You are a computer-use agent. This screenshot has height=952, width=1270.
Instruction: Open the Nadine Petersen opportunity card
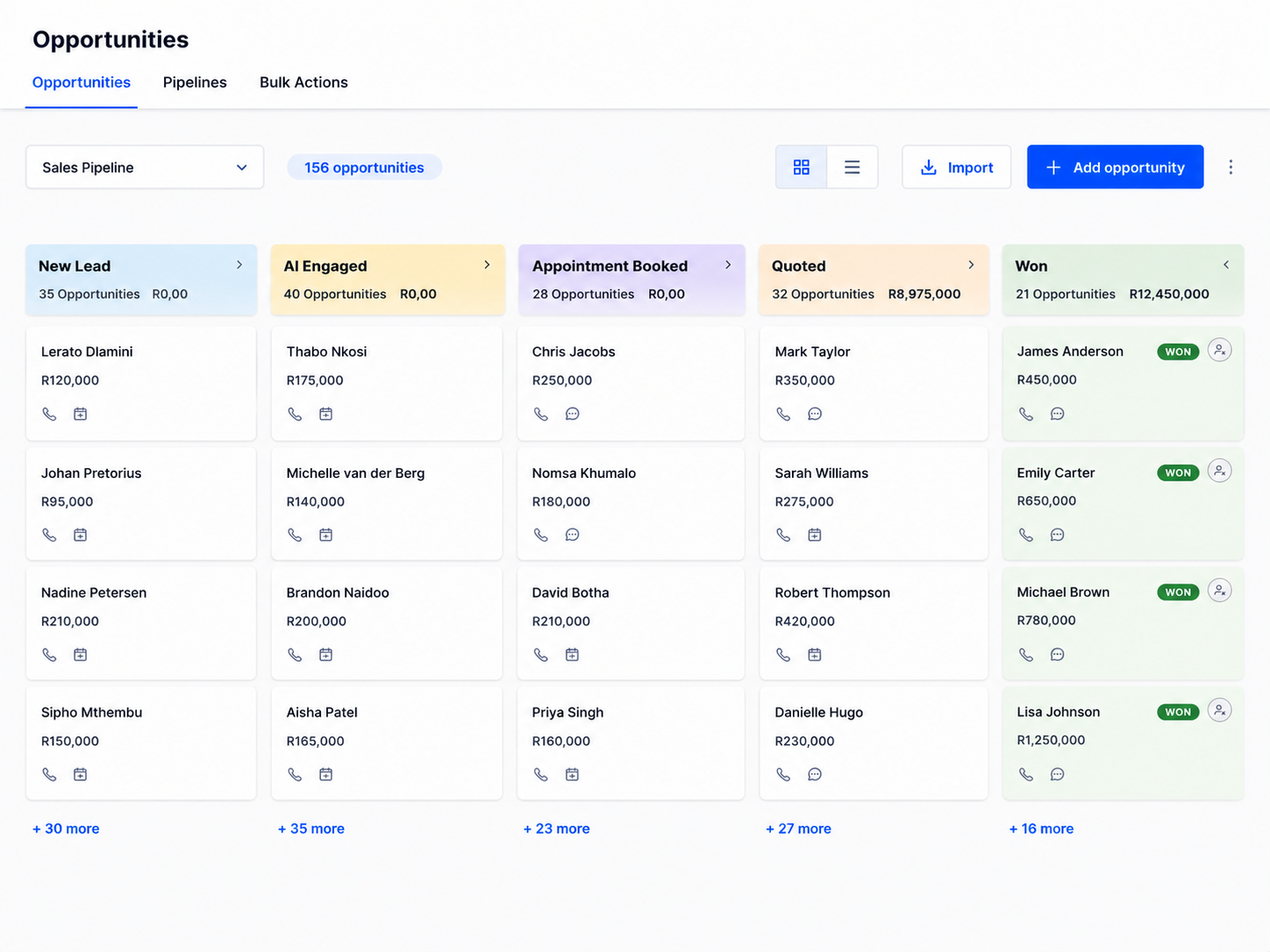pyautogui.click(x=141, y=622)
